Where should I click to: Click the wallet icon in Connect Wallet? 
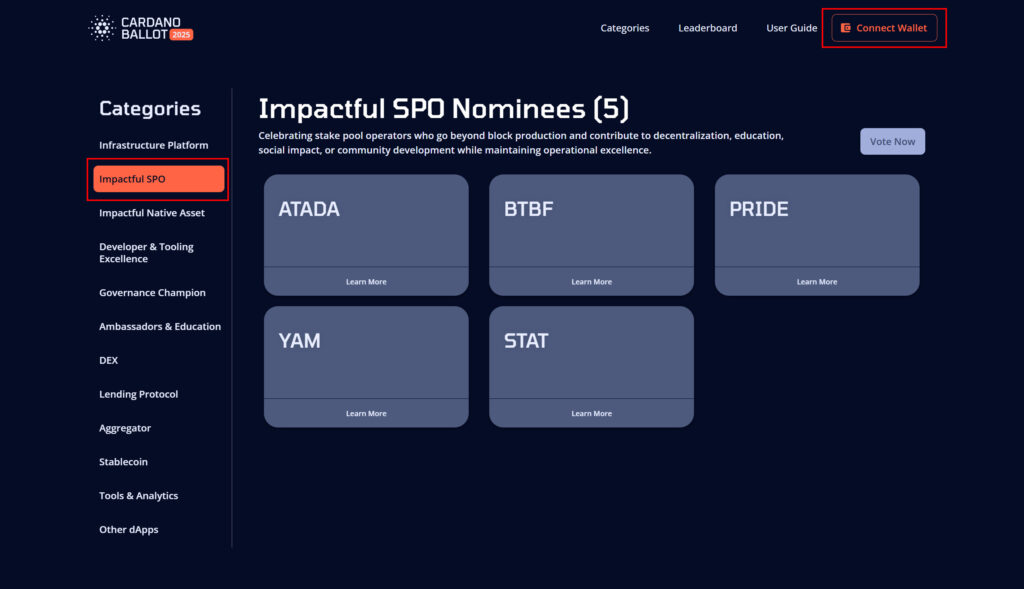pyautogui.click(x=846, y=28)
